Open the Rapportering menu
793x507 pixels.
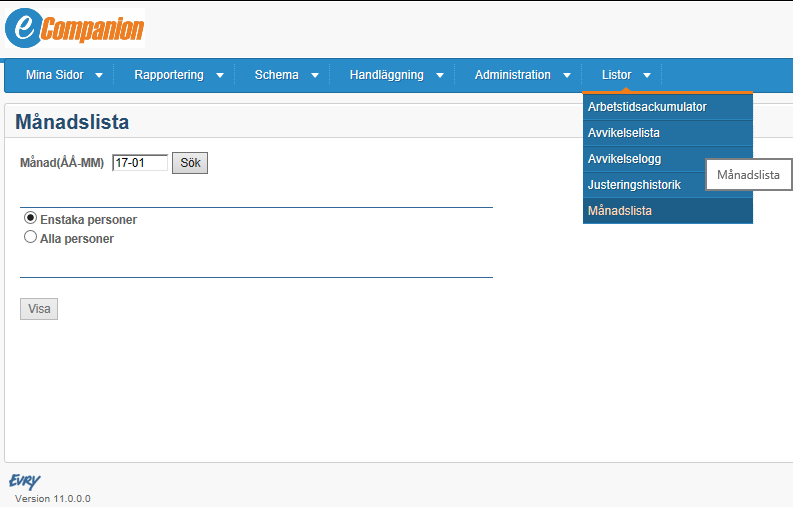pos(169,75)
